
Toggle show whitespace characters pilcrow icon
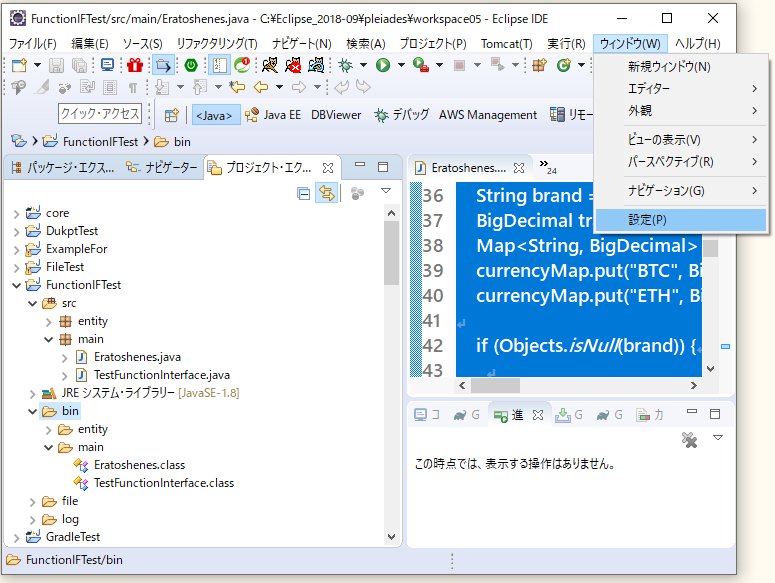[132, 88]
